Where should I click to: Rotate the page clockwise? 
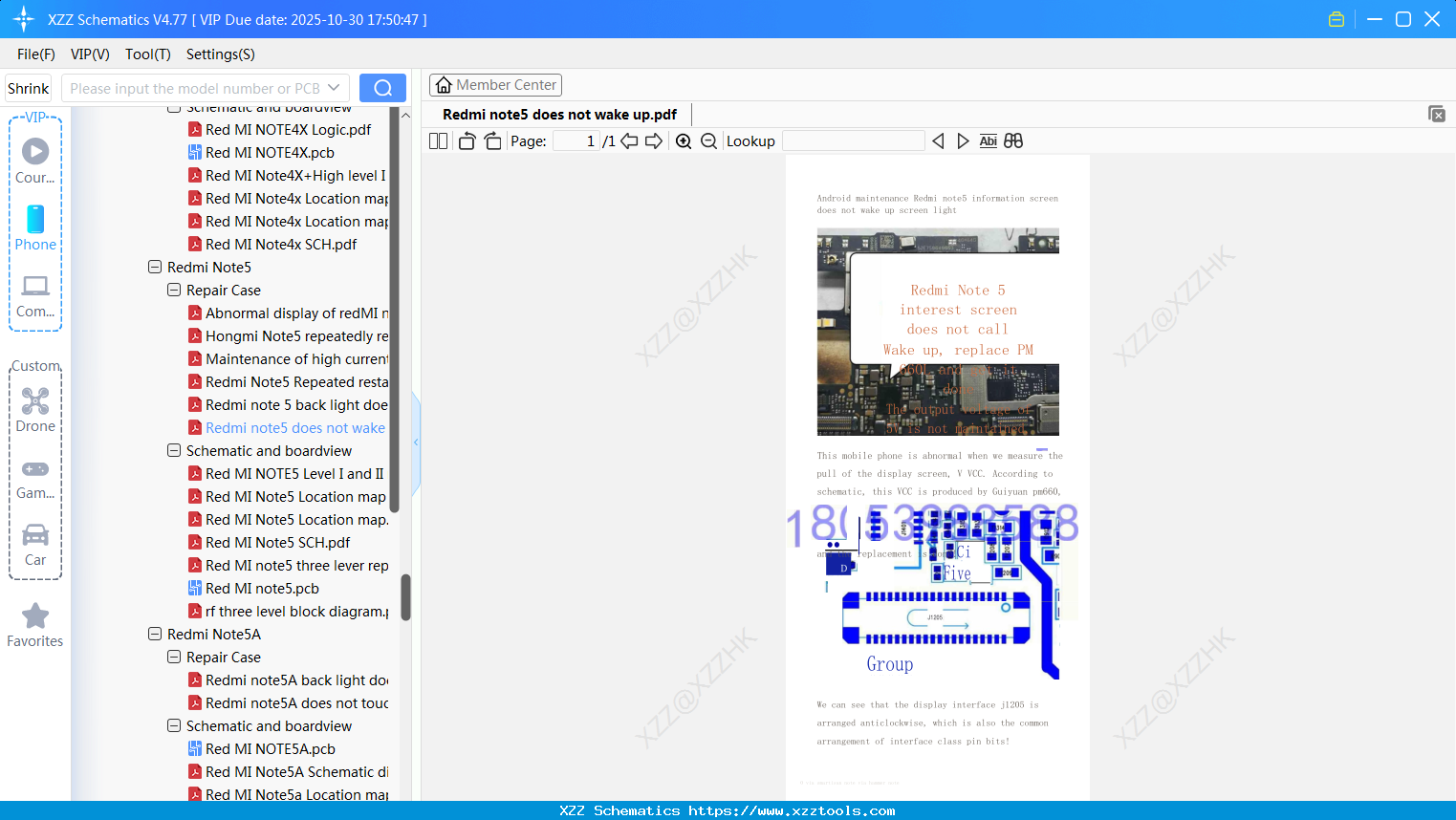(x=492, y=141)
